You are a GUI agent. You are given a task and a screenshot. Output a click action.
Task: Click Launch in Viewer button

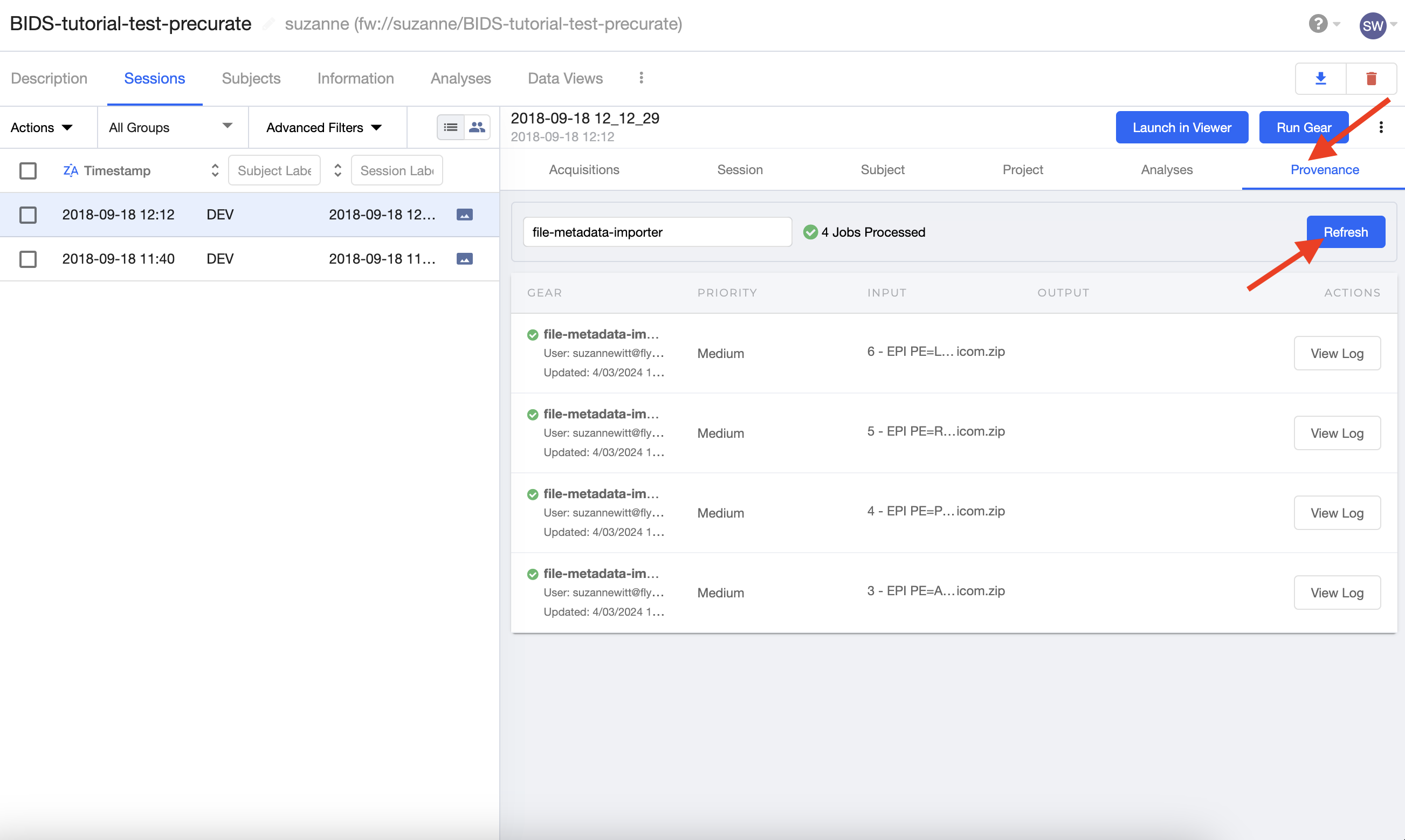1181,127
